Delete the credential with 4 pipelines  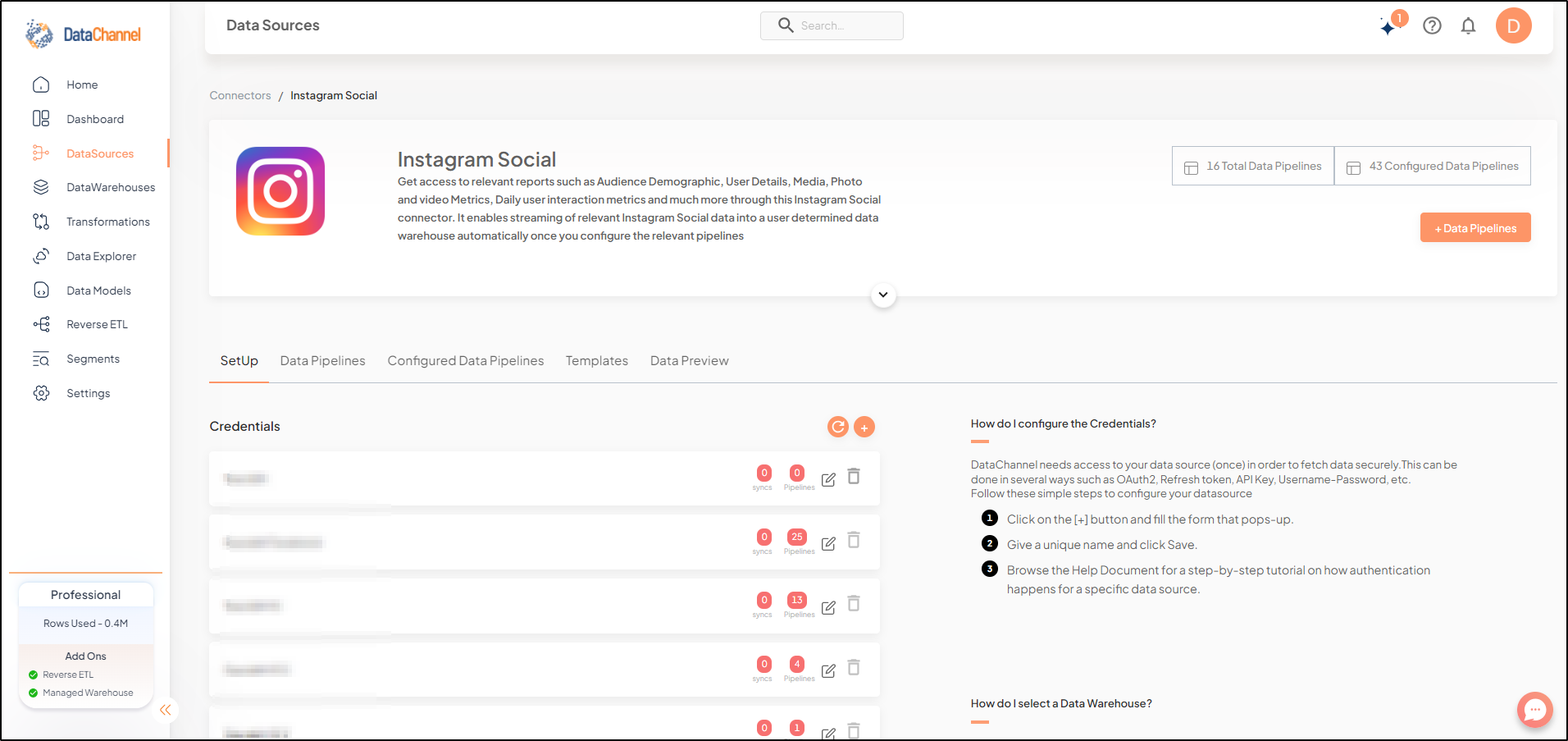(x=854, y=667)
